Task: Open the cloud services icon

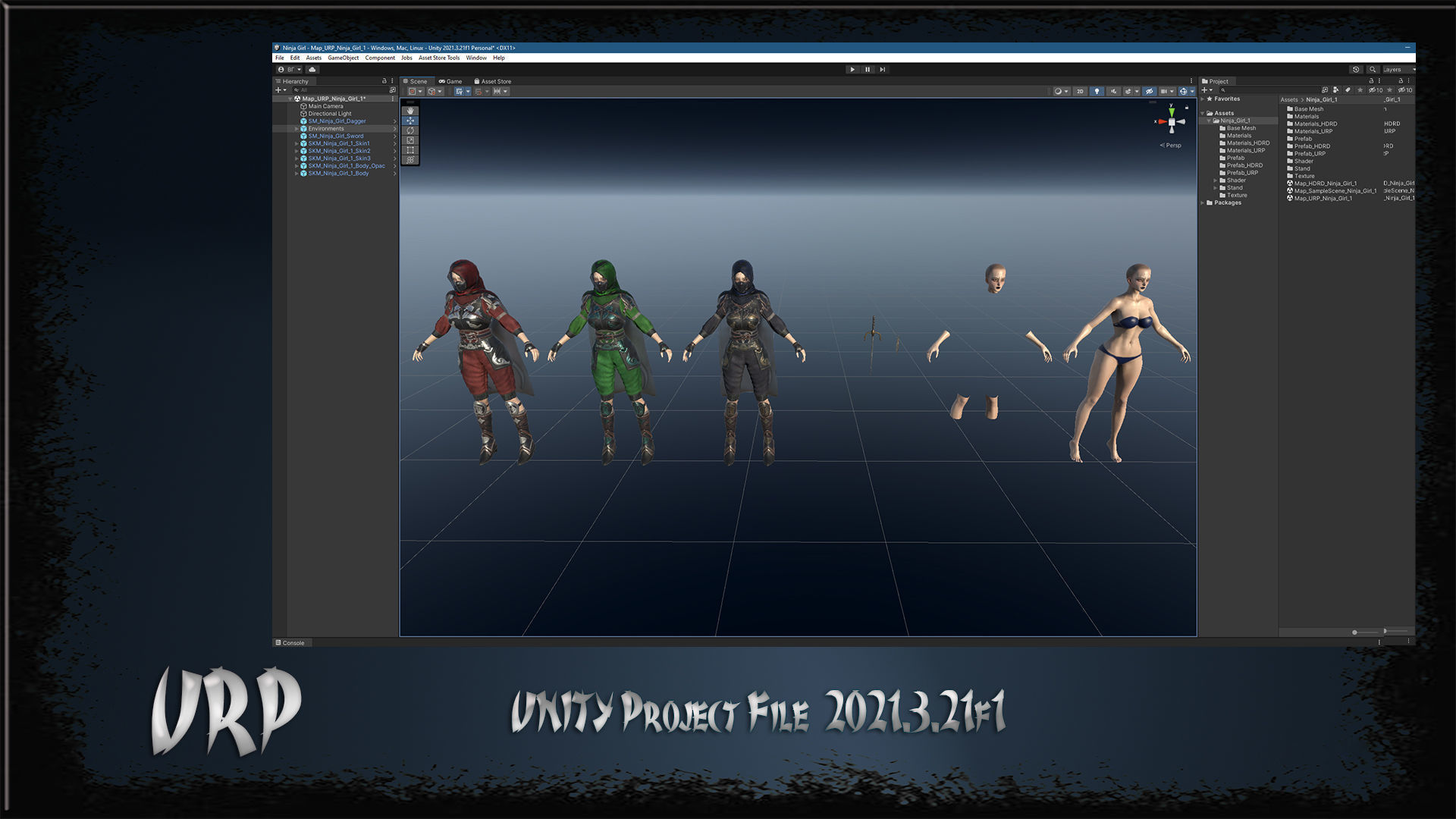Action: 312,70
